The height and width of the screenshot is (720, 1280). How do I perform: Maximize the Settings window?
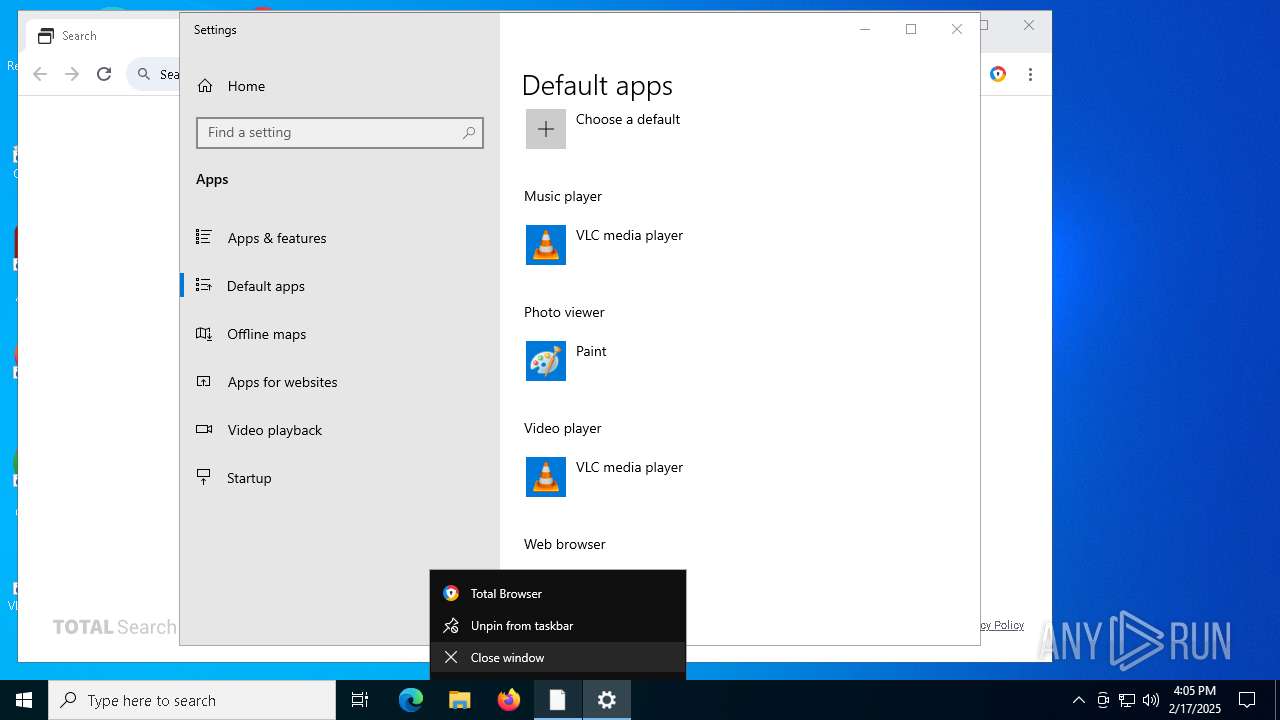coord(911,30)
